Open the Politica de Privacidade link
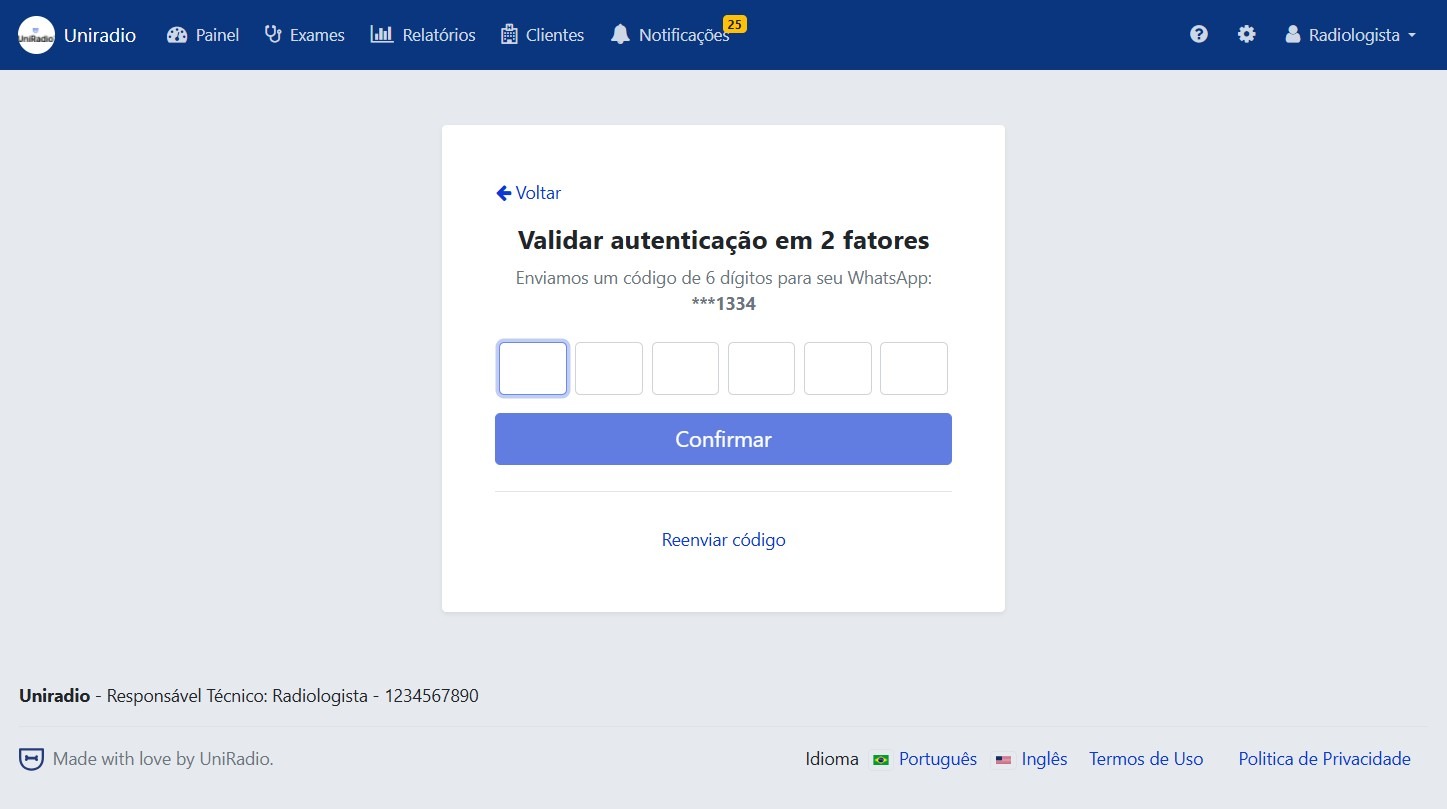 pyautogui.click(x=1324, y=759)
